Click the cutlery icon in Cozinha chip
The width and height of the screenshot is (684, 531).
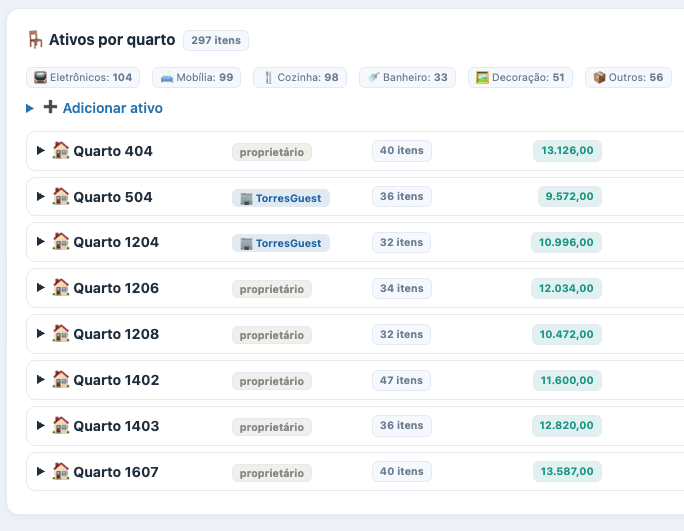(x=268, y=78)
